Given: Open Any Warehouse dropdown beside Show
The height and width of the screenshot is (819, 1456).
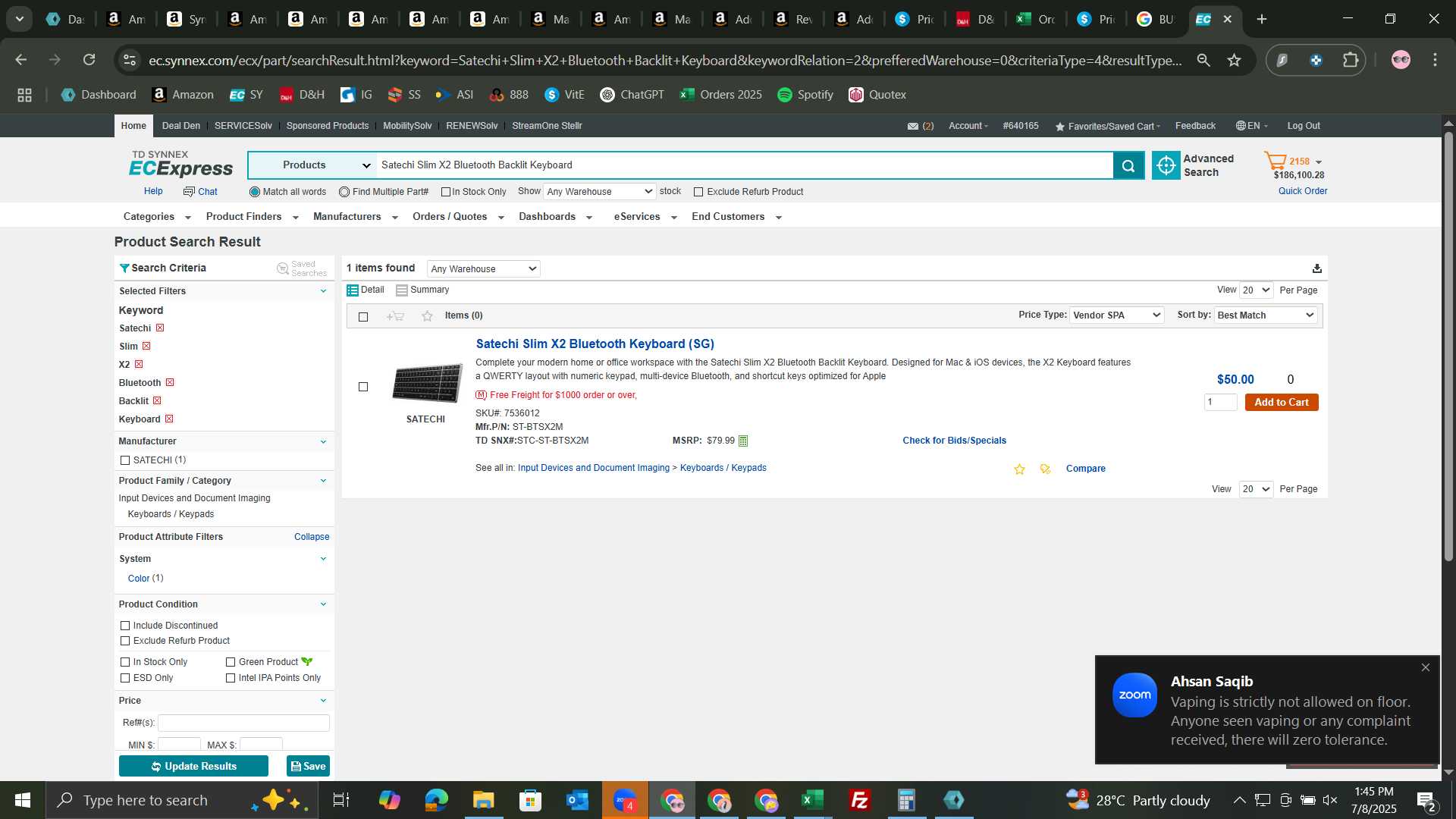Looking at the screenshot, I should point(599,192).
